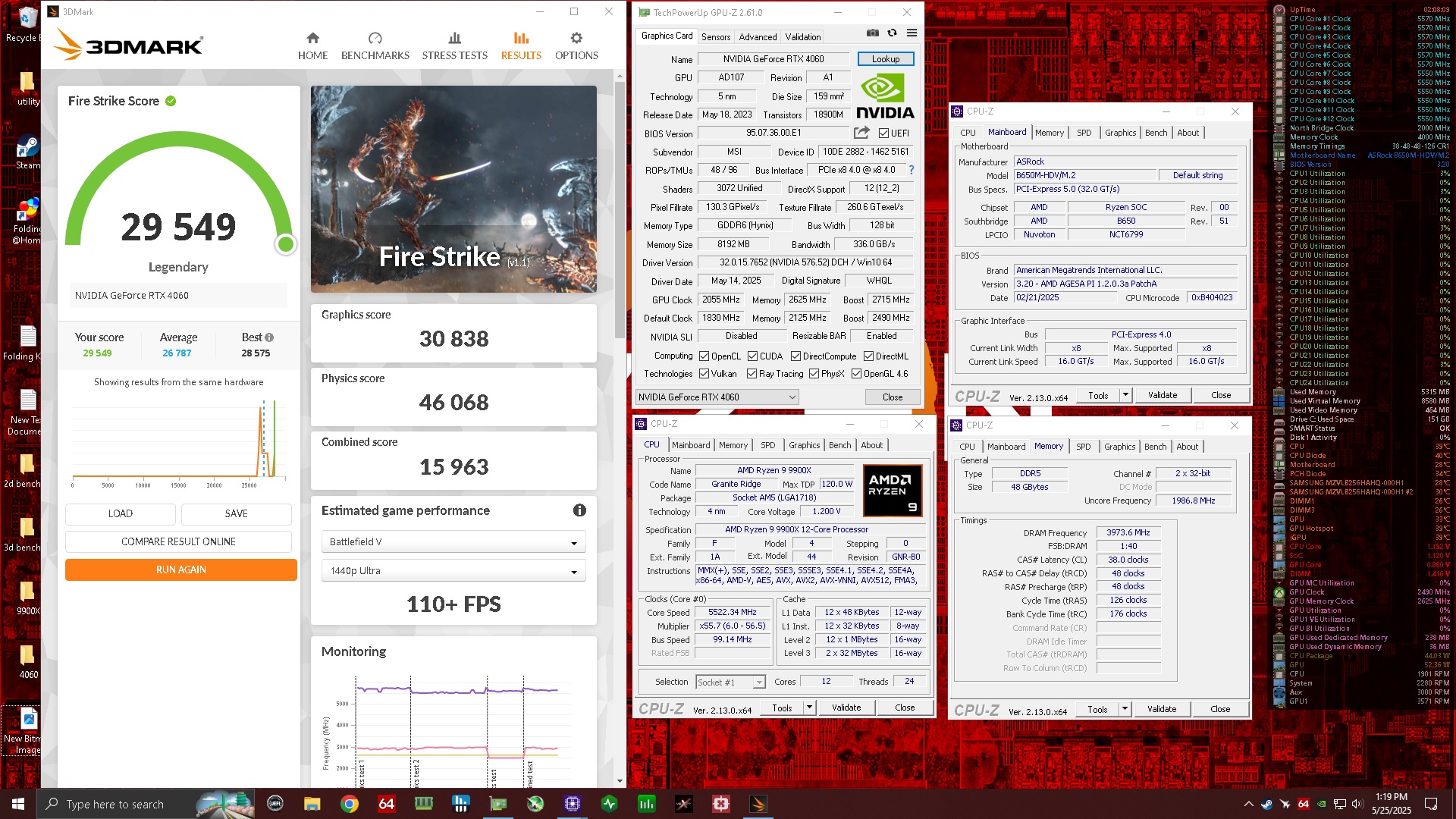This screenshot has width=1456, height=819.
Task: Open Socket #1 selection dropdown in CPU-Z
Action: [x=730, y=682]
